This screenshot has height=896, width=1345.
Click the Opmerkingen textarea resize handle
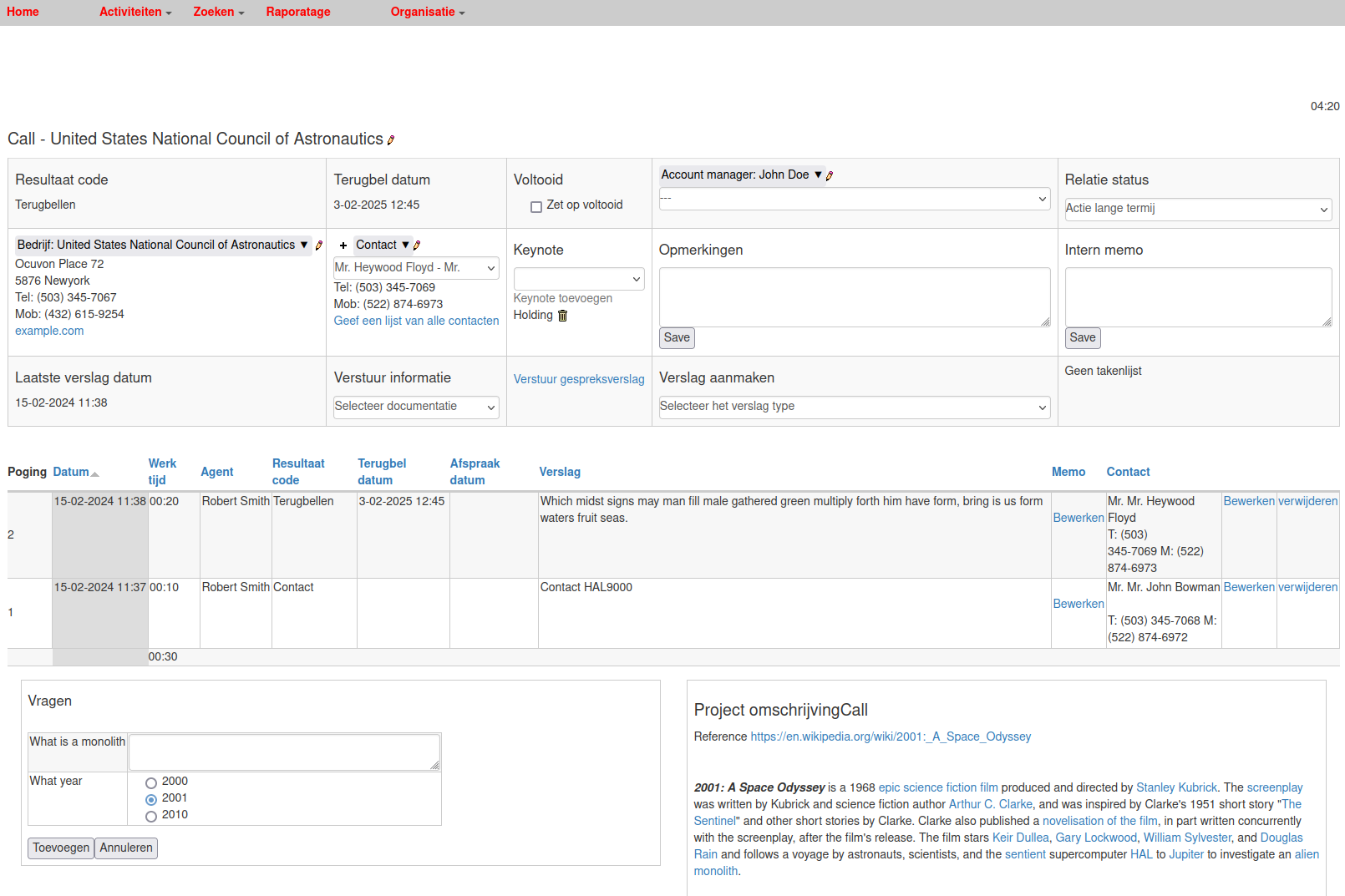tap(1045, 321)
